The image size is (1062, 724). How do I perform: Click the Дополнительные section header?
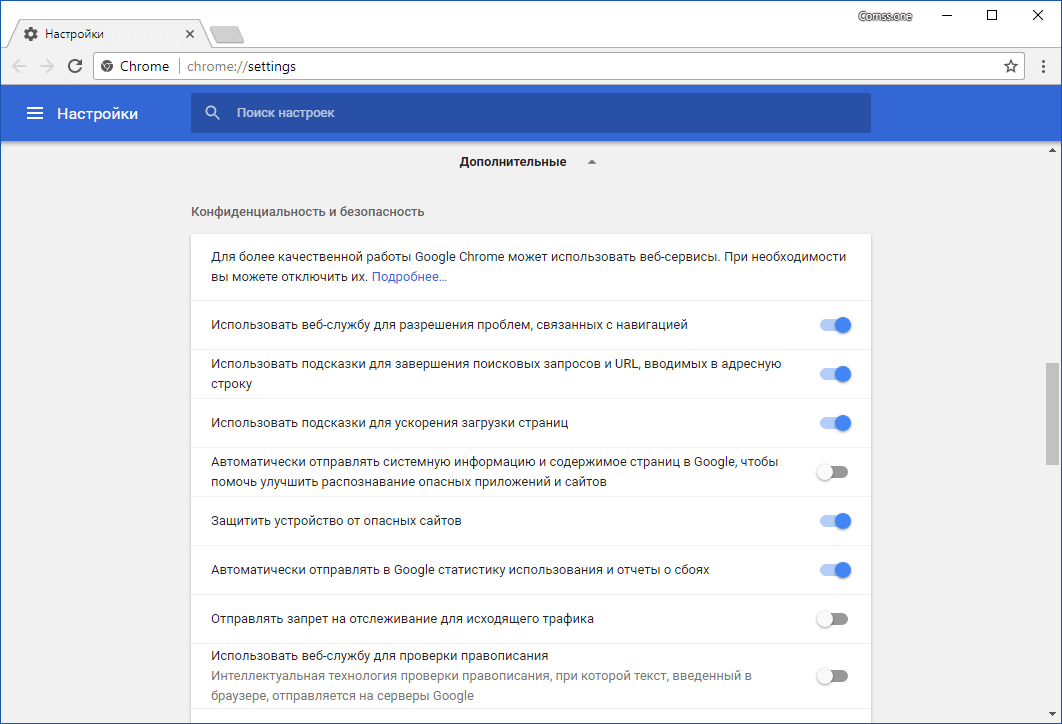[513, 162]
